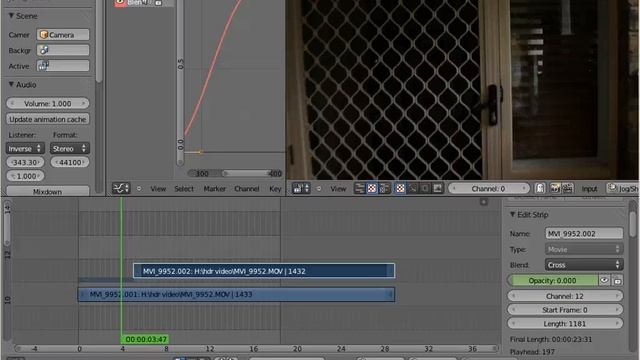
Task: Click the Playhead: 197 text
Action: pos(532,351)
